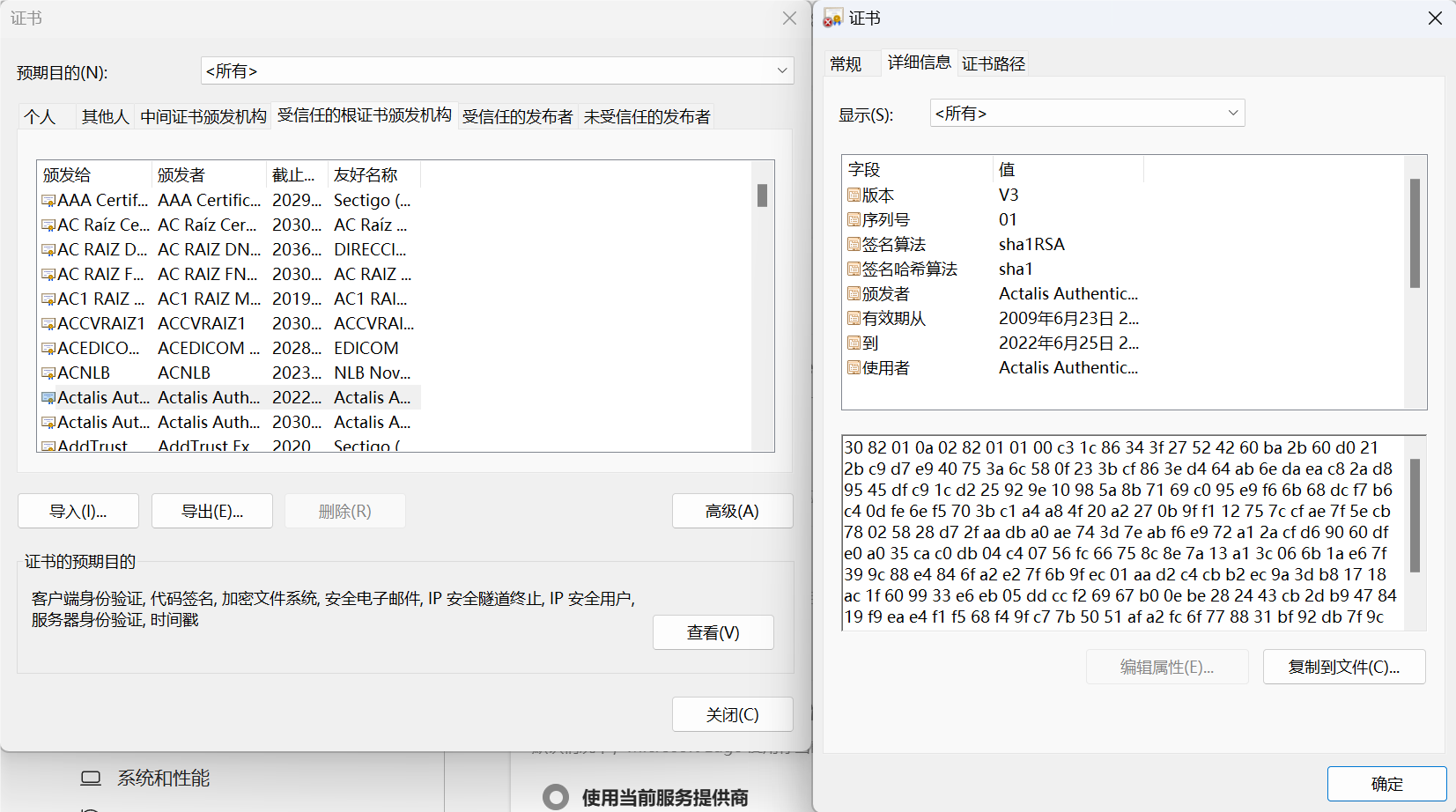Sort by the 友好名称 column header
1456x812 pixels.
coord(374,174)
